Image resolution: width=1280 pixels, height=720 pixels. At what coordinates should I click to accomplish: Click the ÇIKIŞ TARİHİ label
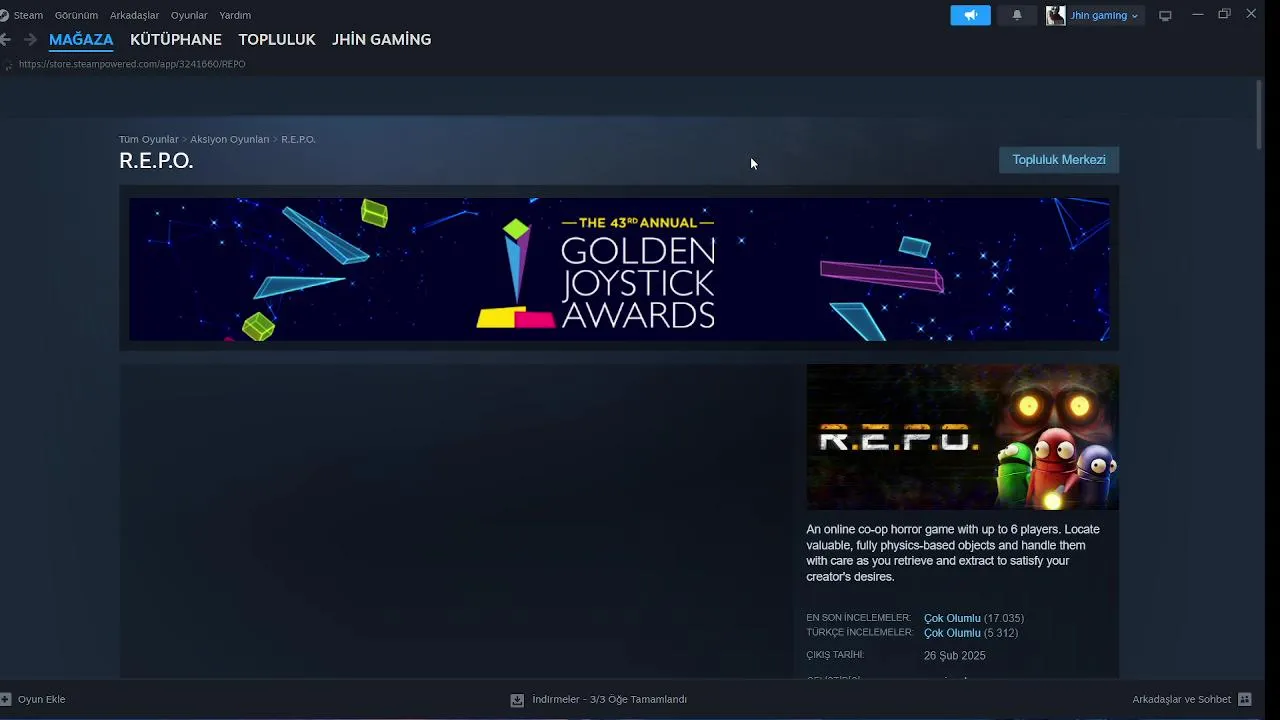[835, 655]
